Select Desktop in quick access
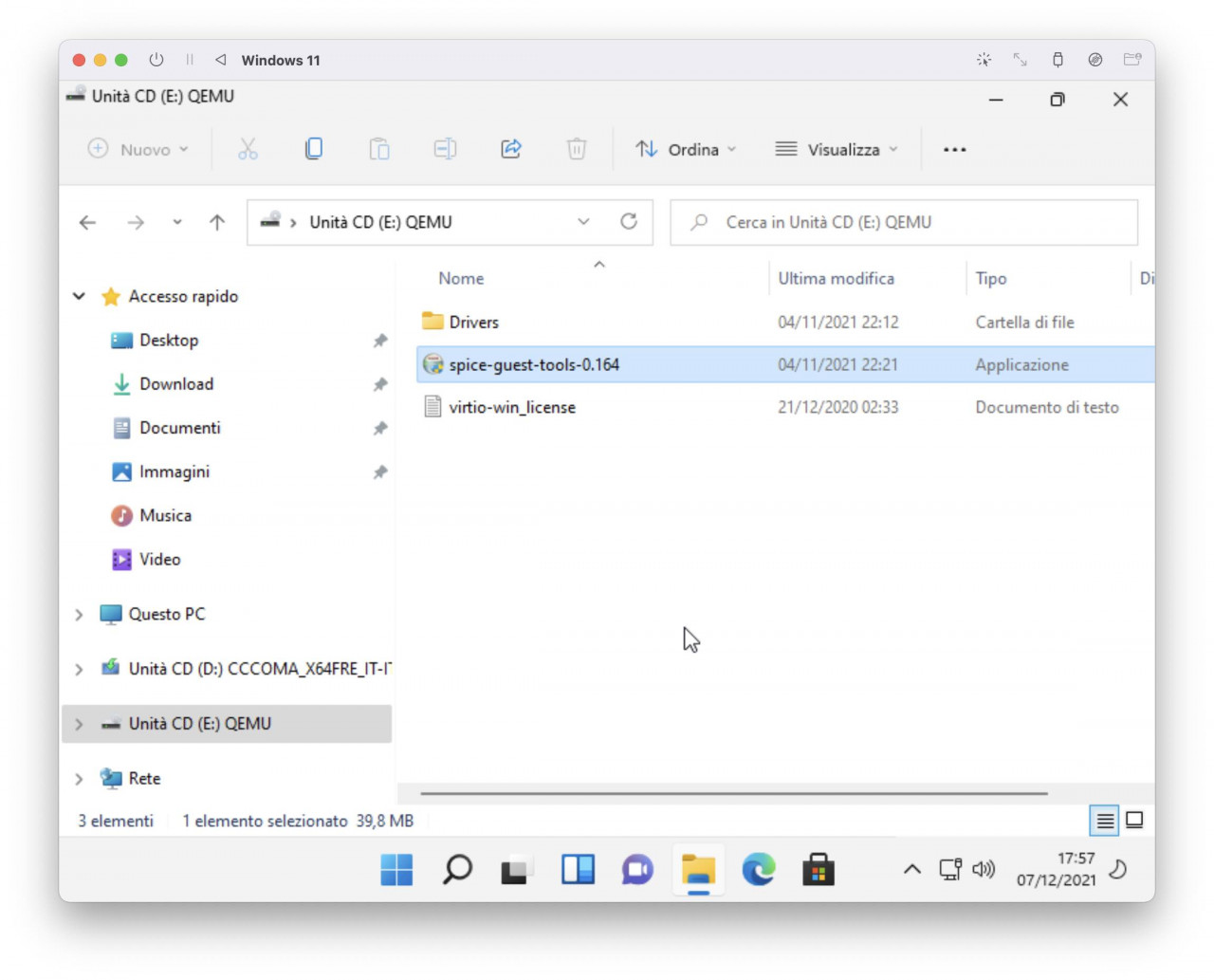 (169, 341)
